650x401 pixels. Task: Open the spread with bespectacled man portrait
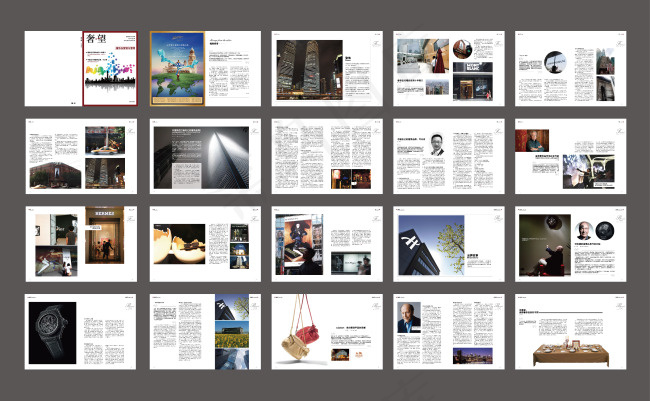coord(449,156)
